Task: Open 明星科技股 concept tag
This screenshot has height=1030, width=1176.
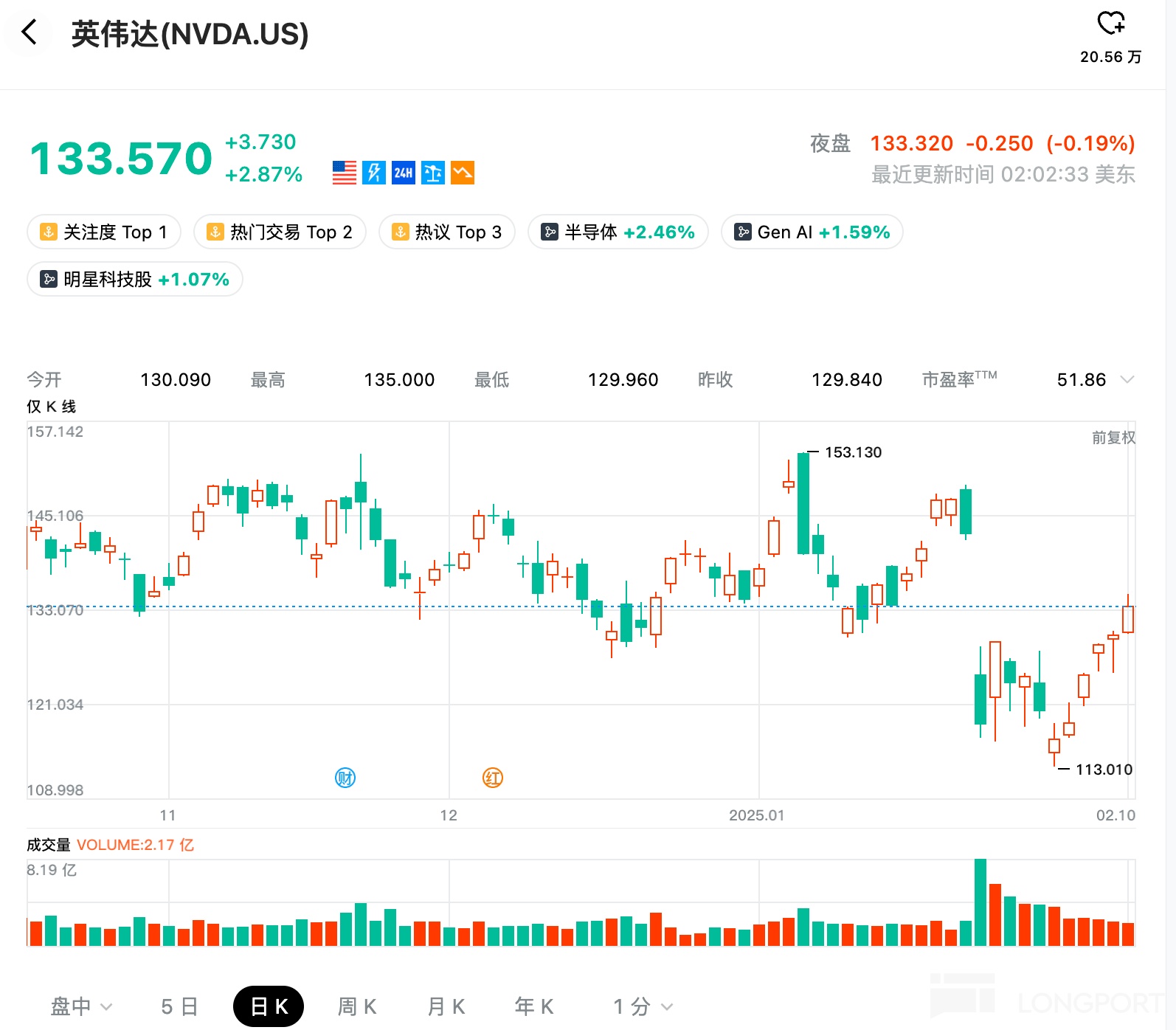Action: click(135, 280)
